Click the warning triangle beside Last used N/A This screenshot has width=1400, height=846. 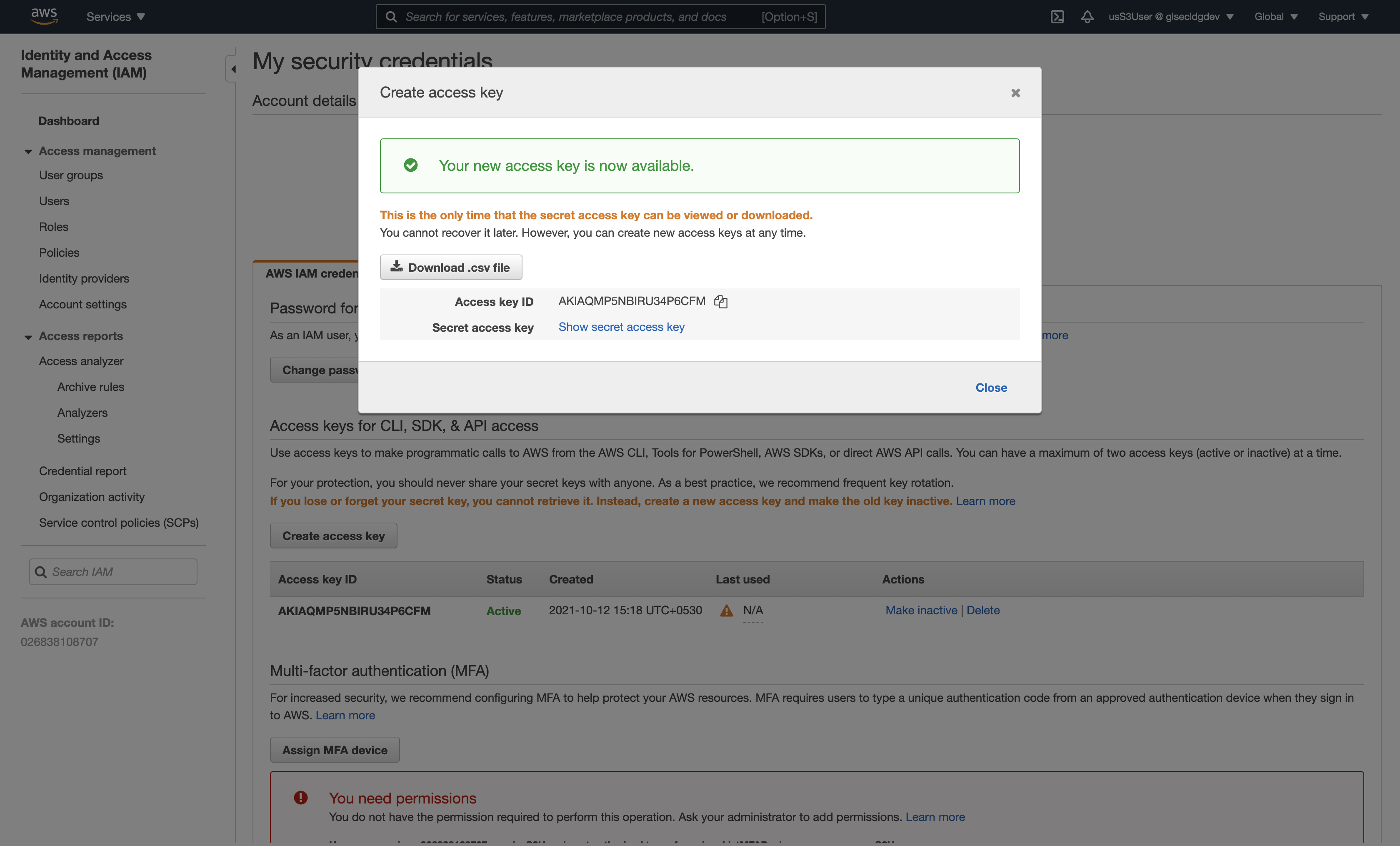726,611
